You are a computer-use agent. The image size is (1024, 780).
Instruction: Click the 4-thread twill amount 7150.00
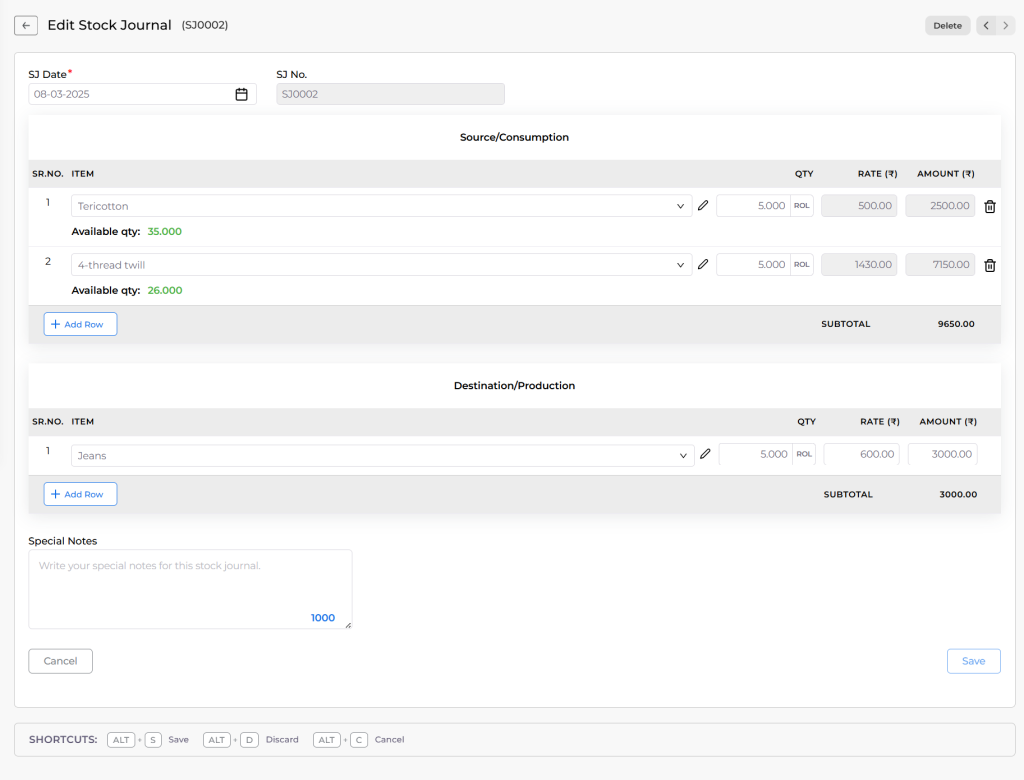click(940, 265)
